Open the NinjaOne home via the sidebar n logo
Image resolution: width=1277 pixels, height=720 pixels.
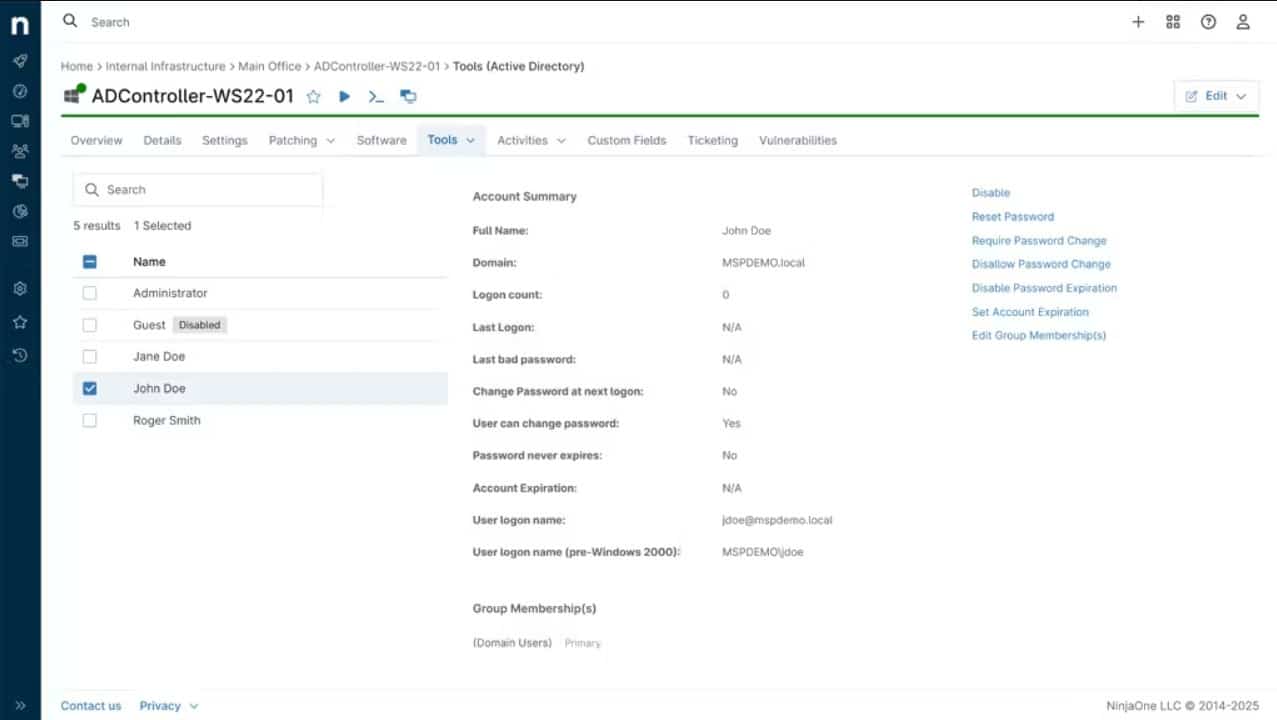click(20, 25)
